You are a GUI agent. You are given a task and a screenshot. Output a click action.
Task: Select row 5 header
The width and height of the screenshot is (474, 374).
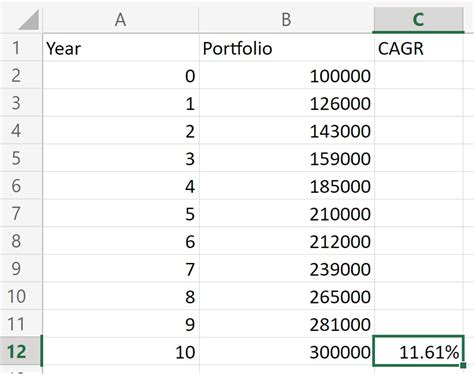[21, 158]
